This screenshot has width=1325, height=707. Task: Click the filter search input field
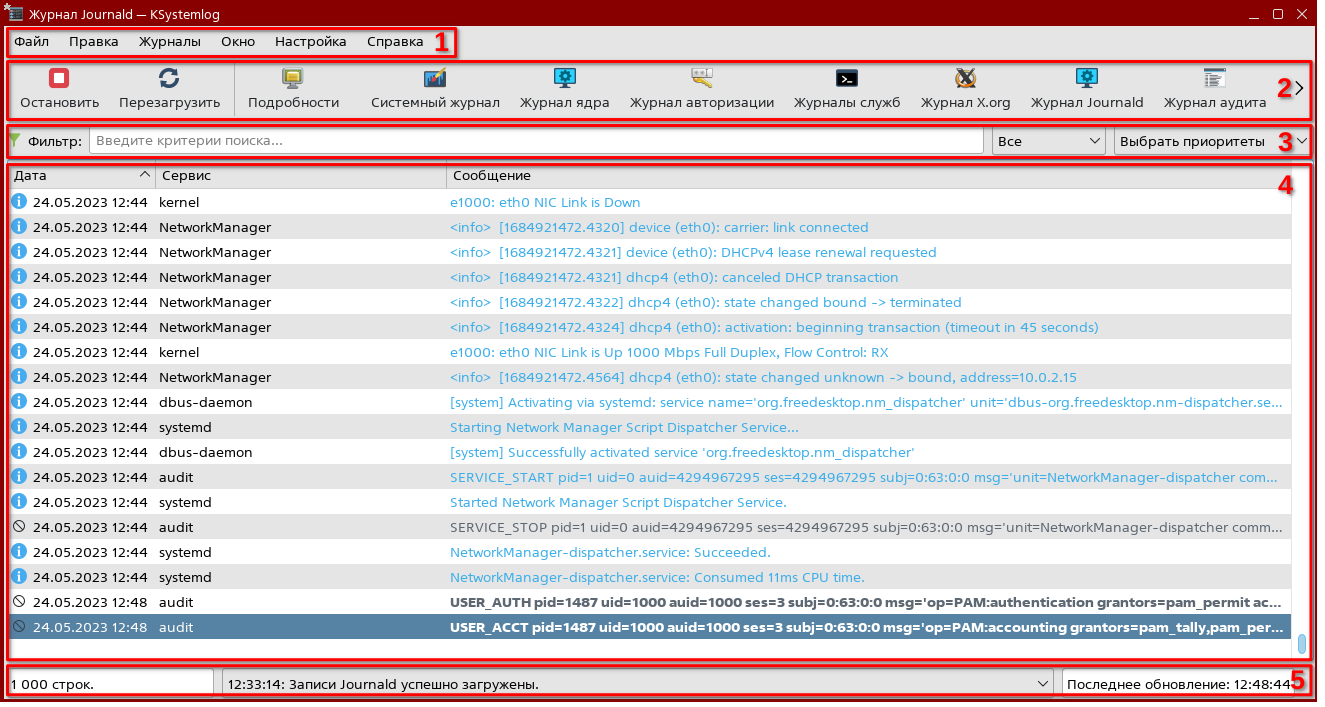click(x=535, y=141)
